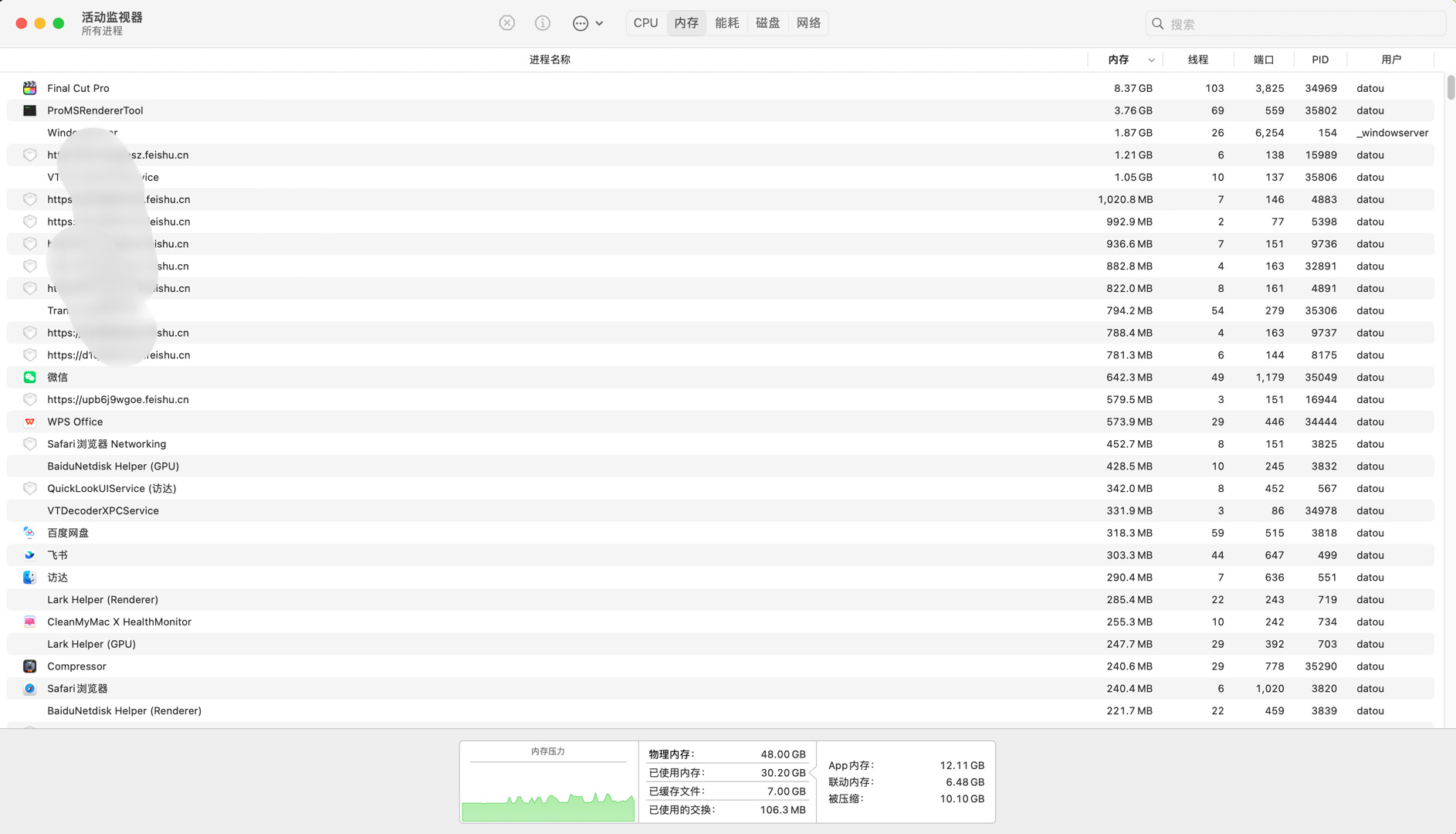Click the green zoom window button
This screenshot has height=834, width=1456.
point(59,23)
